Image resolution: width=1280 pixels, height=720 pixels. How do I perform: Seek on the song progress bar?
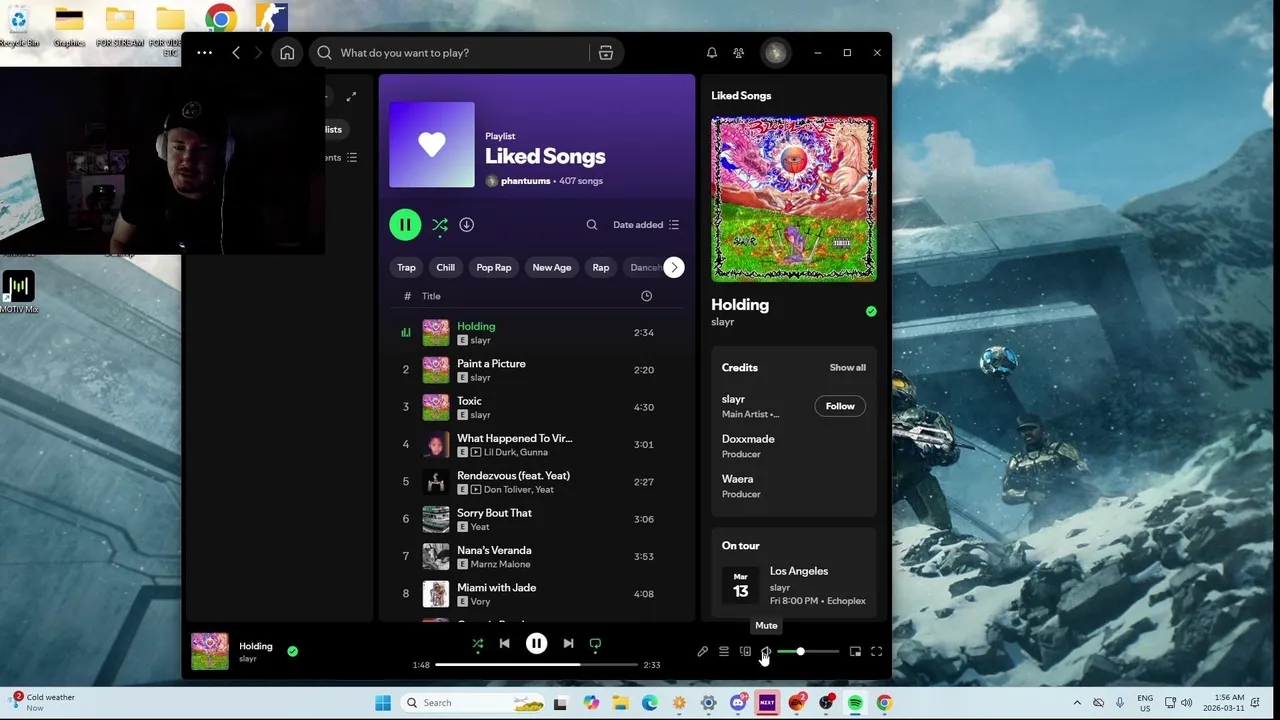(537, 664)
